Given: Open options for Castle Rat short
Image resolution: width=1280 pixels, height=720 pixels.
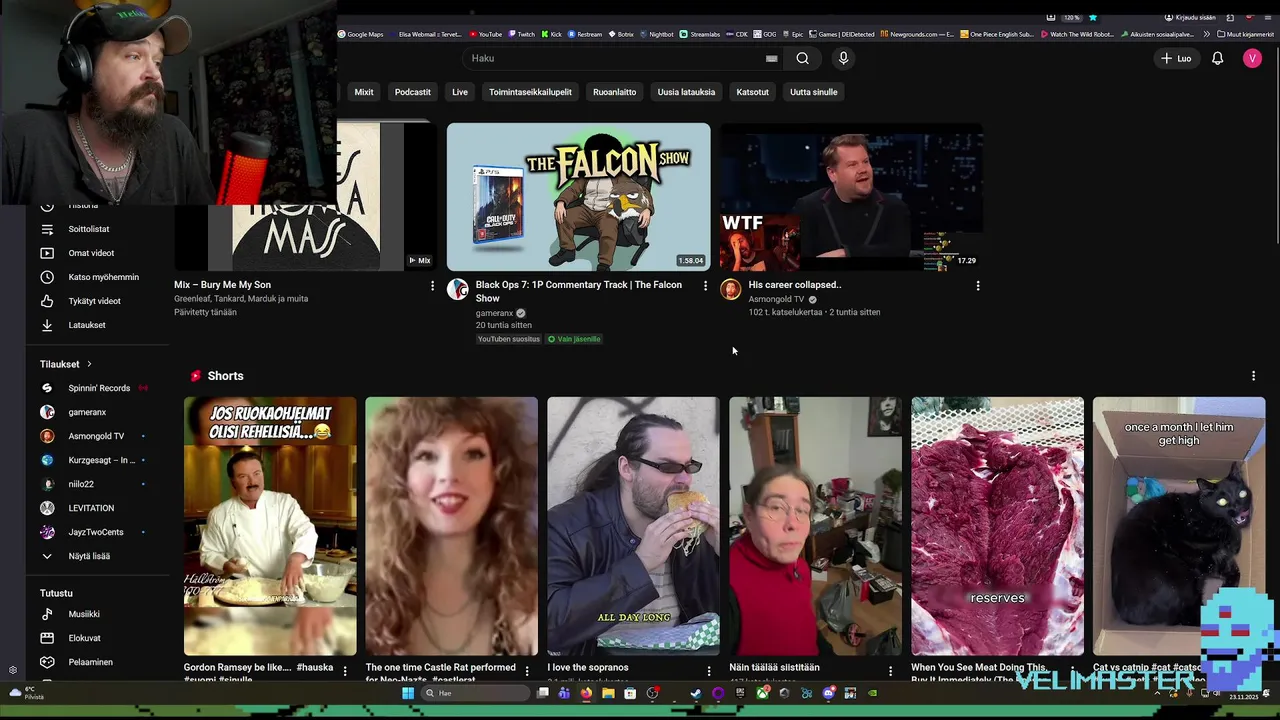Looking at the screenshot, I should [527, 671].
